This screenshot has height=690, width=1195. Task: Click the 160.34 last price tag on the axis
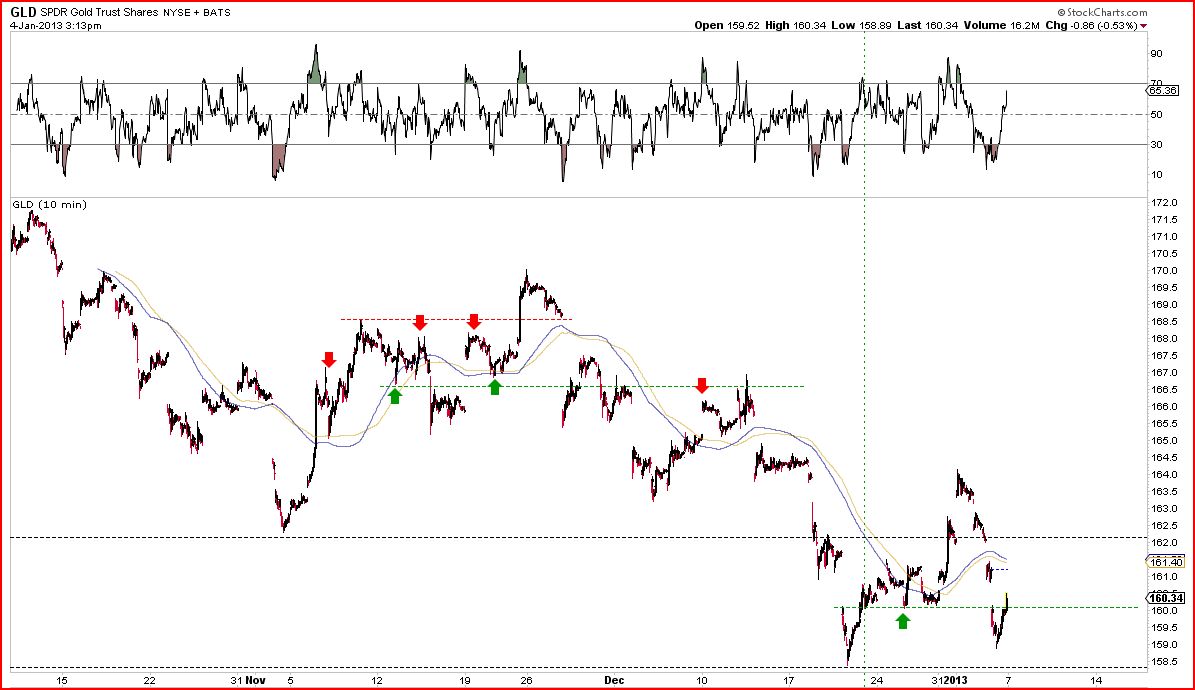(1165, 599)
